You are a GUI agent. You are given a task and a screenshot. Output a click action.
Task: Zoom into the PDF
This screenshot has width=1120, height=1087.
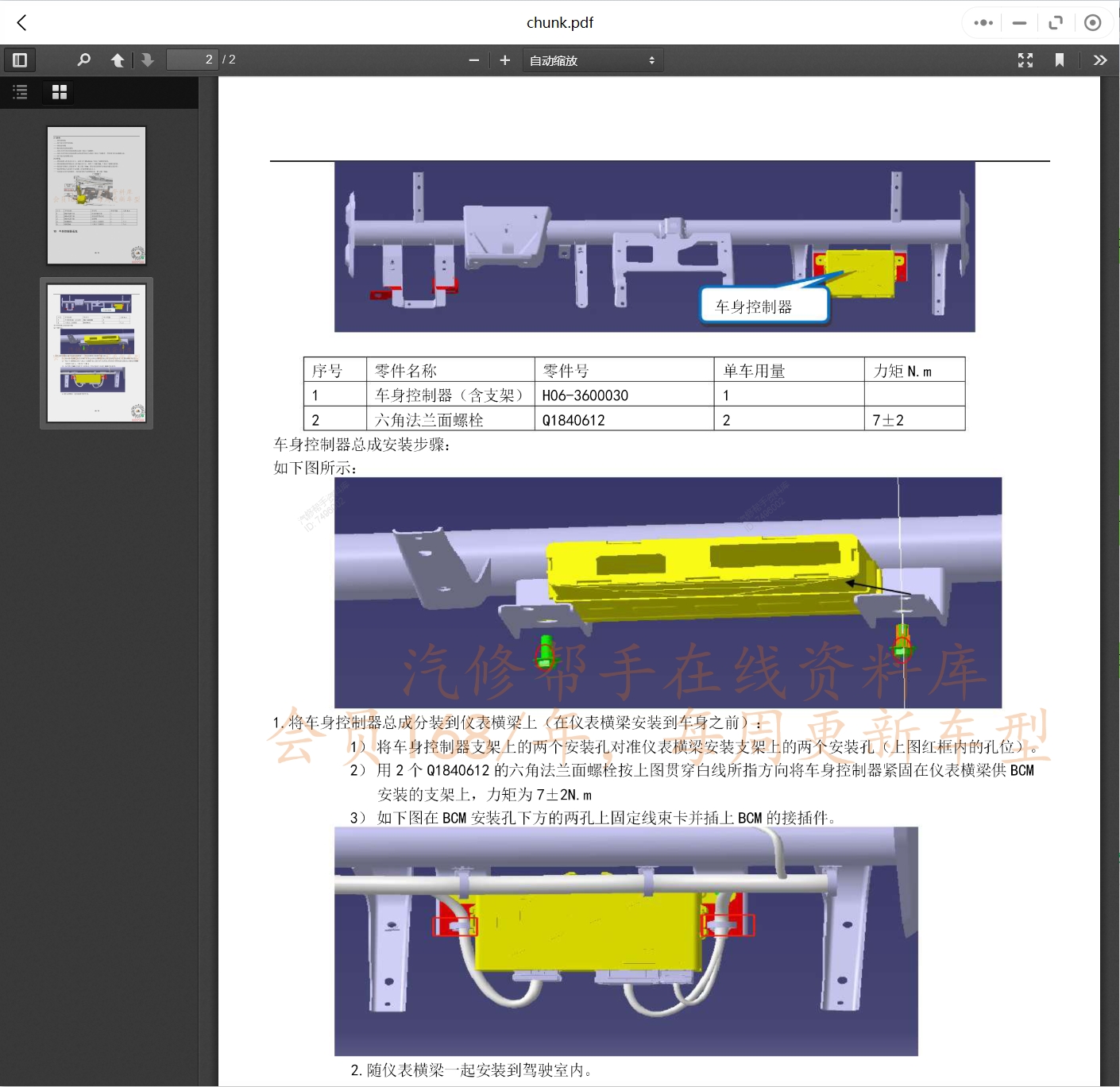[504, 60]
